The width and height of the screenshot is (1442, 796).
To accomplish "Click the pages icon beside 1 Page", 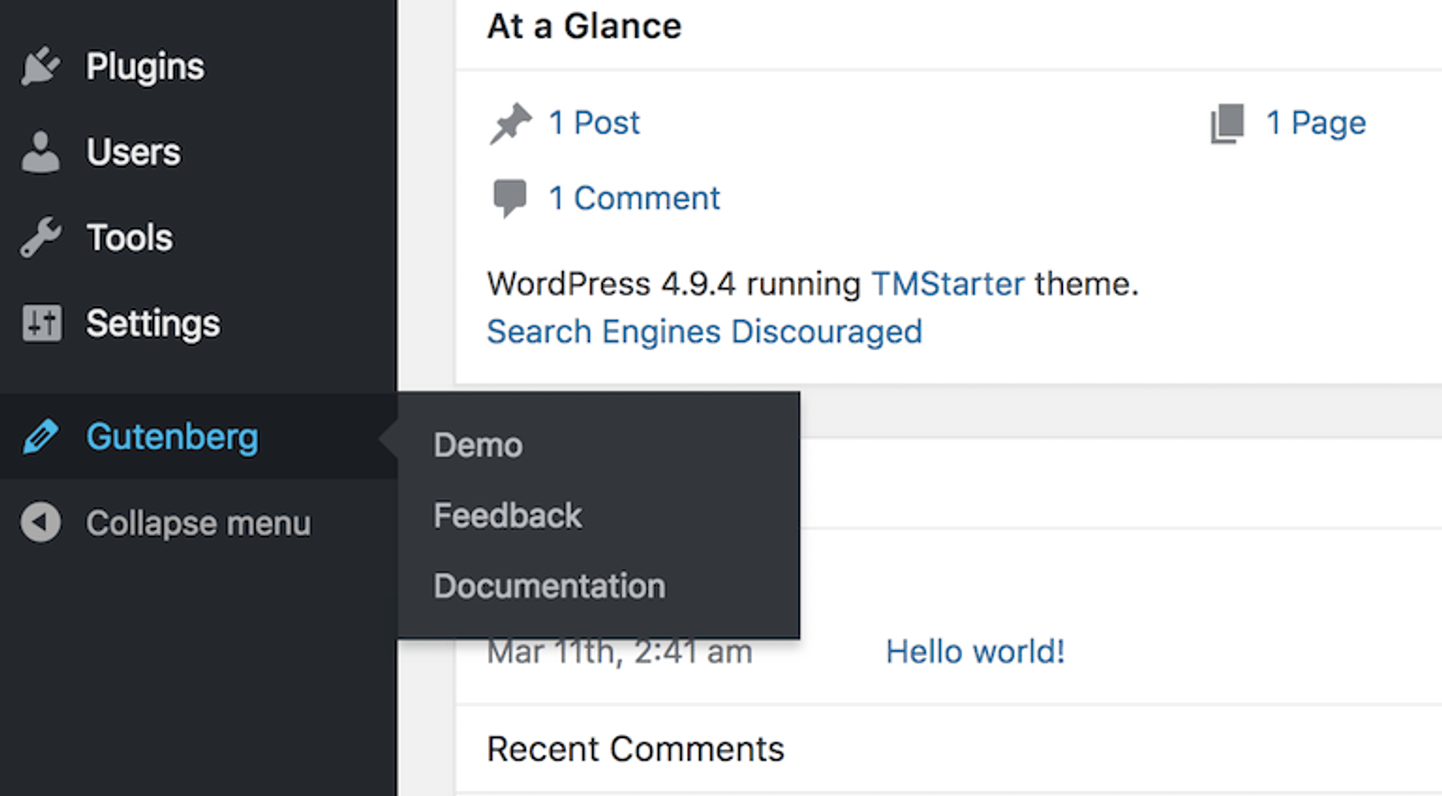I will tap(1228, 123).
